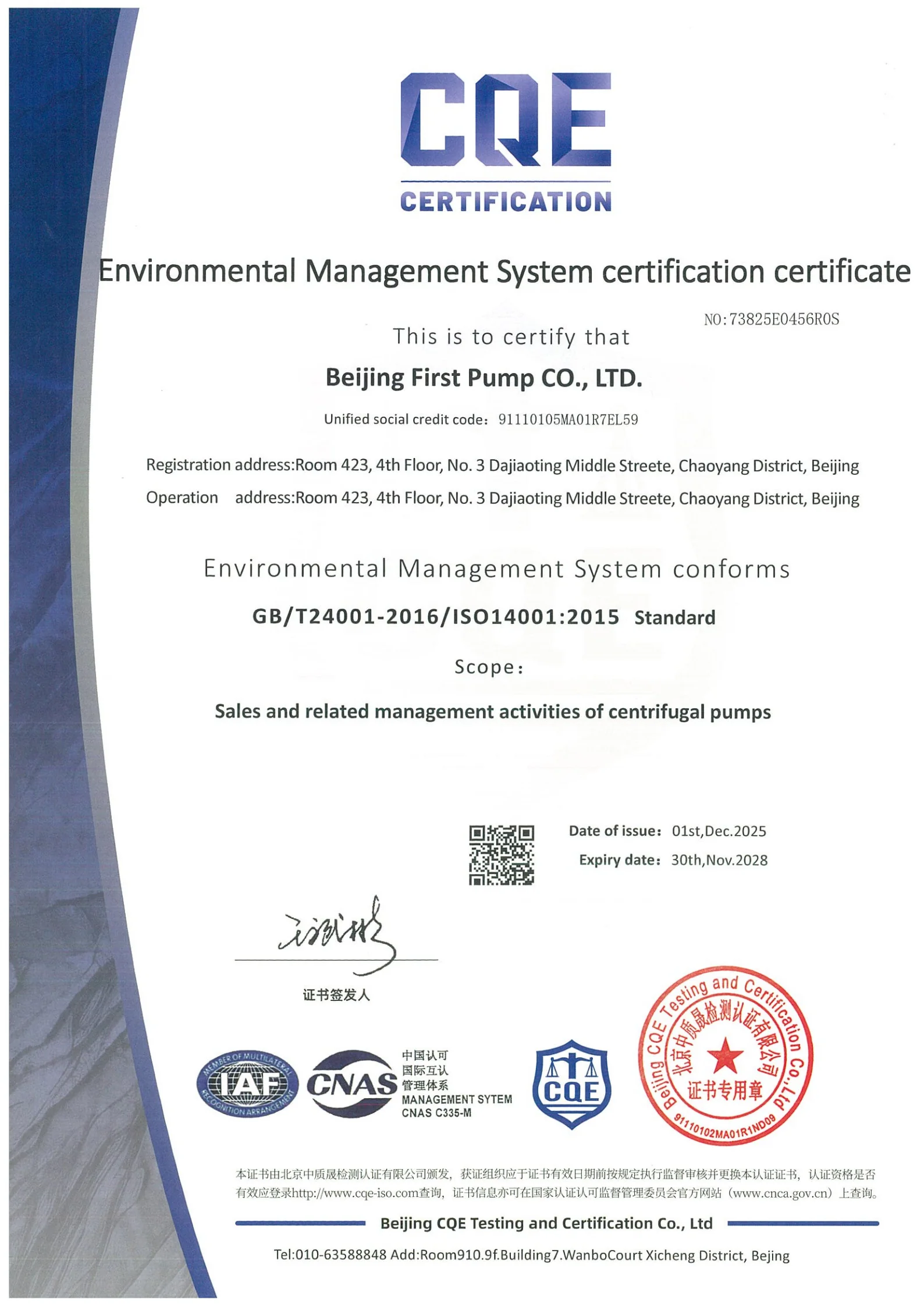Click 'This is to certify that'
The width and height of the screenshot is (924, 1307).
pos(511,337)
